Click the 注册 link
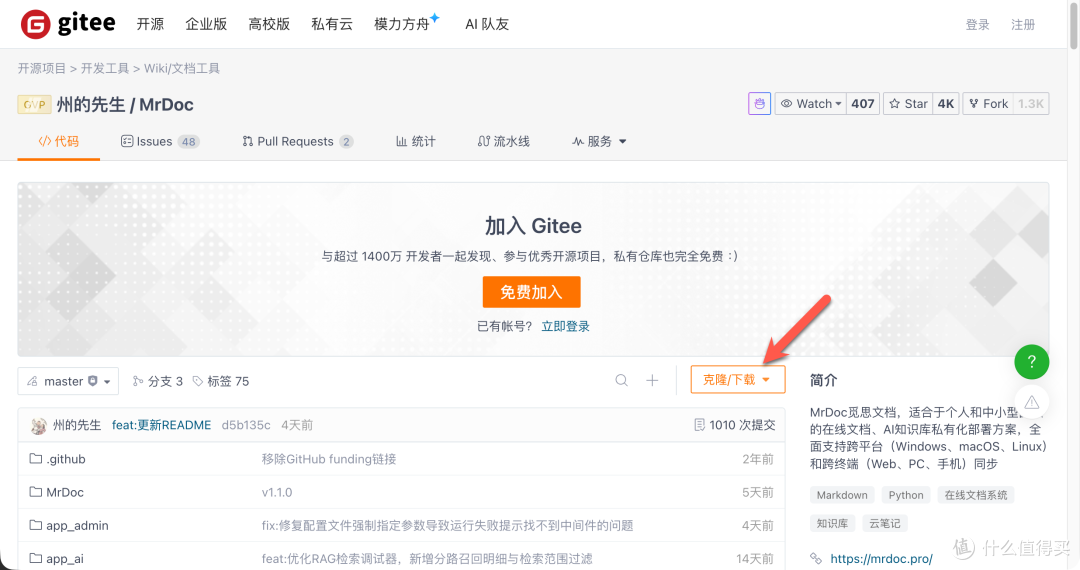 point(1023,25)
